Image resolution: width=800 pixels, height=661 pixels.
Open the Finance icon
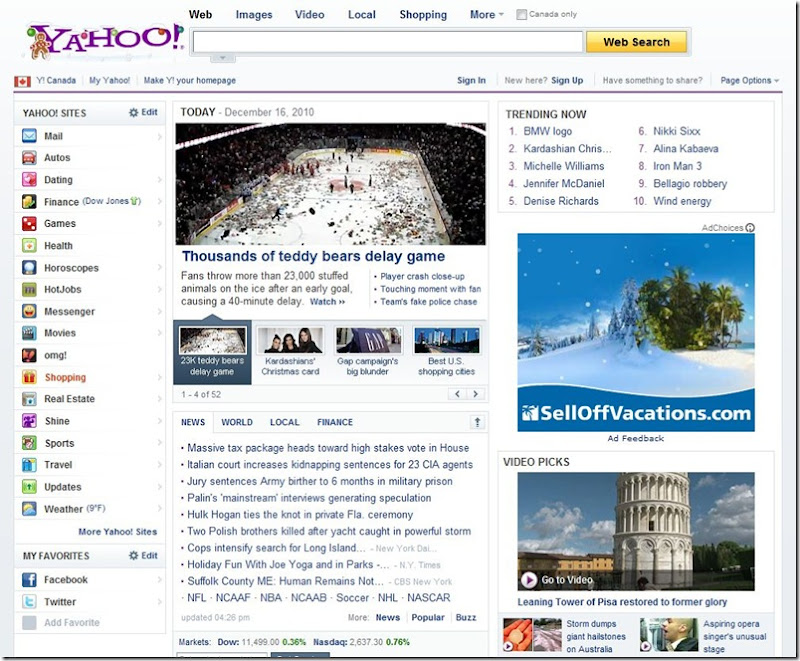29,201
